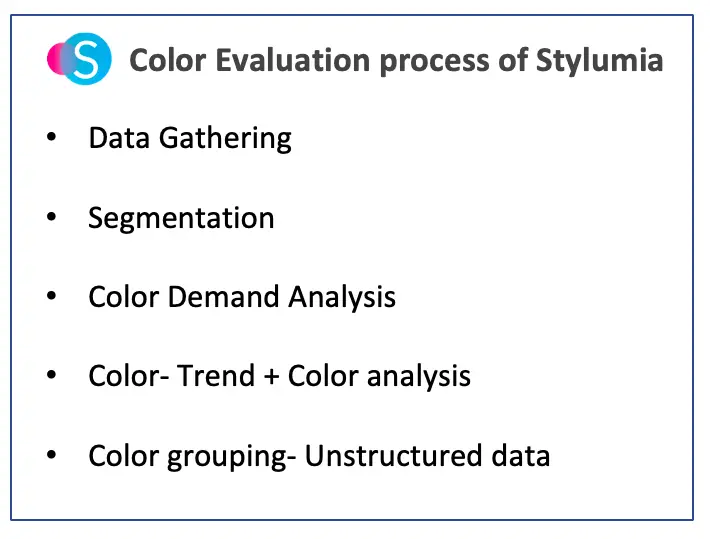Screen dimensions: 710x539
Task: Click the Segmentation bullet text
Action: [x=181, y=218]
